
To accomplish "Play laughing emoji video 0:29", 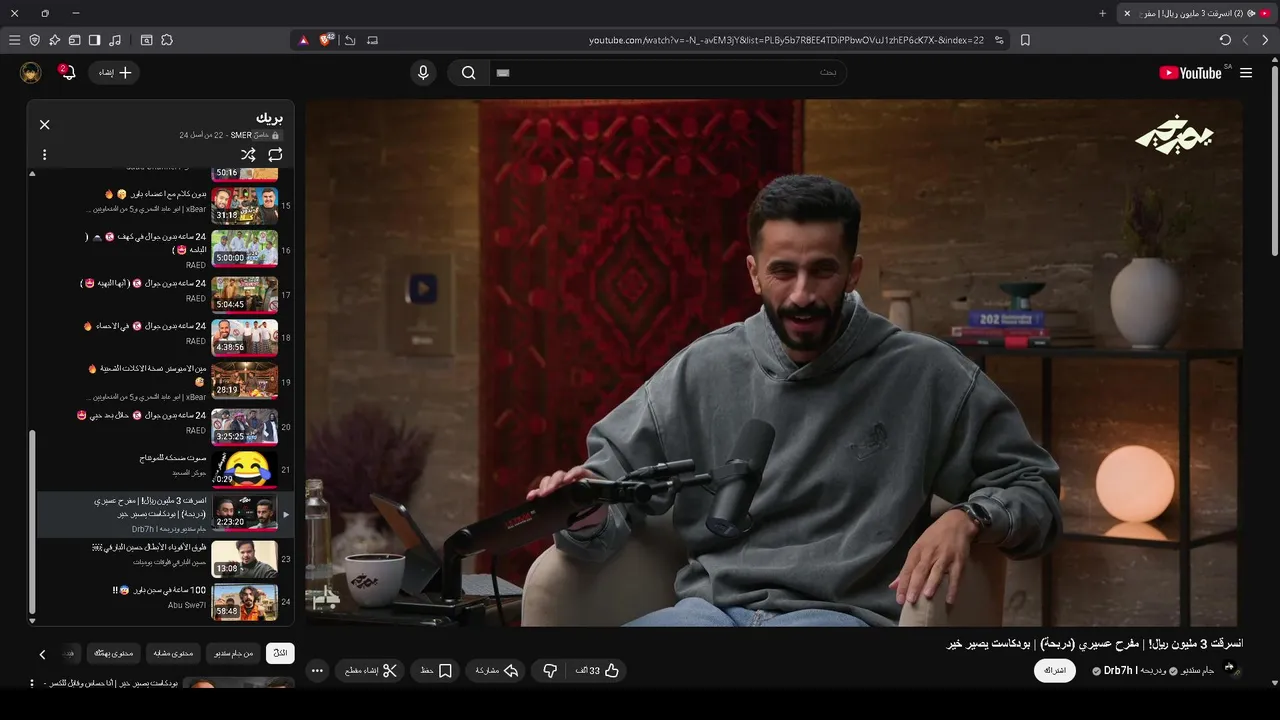I will tap(245, 468).
